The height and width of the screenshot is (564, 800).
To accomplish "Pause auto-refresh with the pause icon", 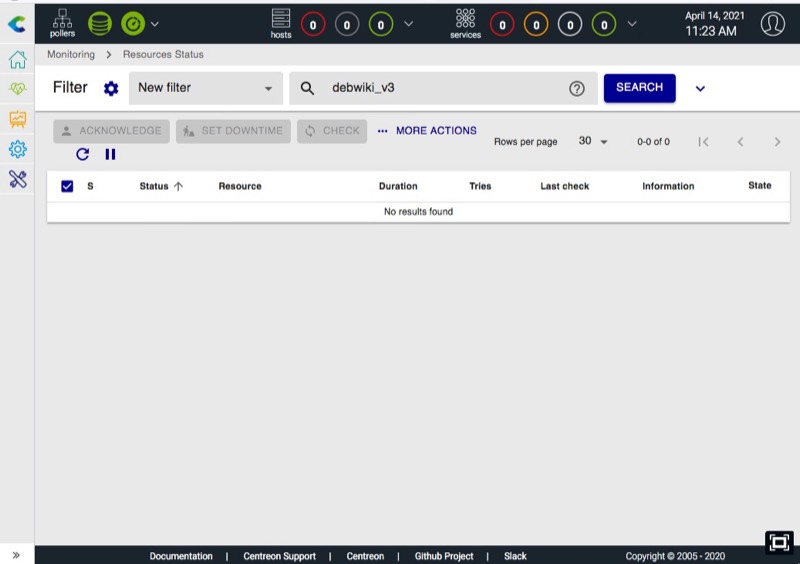I will (110, 154).
